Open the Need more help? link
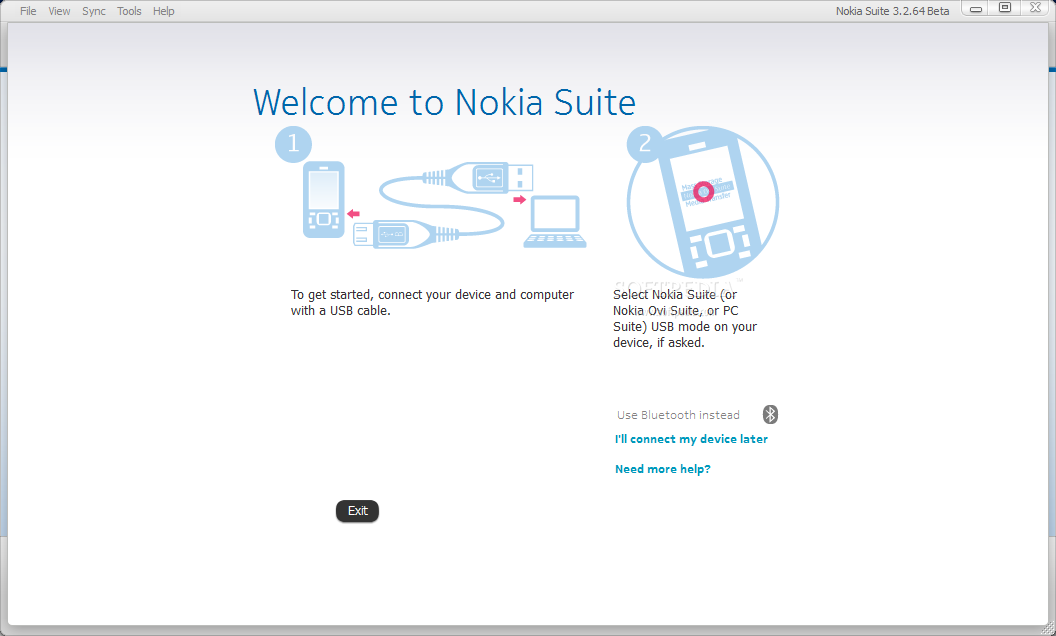Image resolution: width=1056 pixels, height=636 pixels. click(x=663, y=469)
